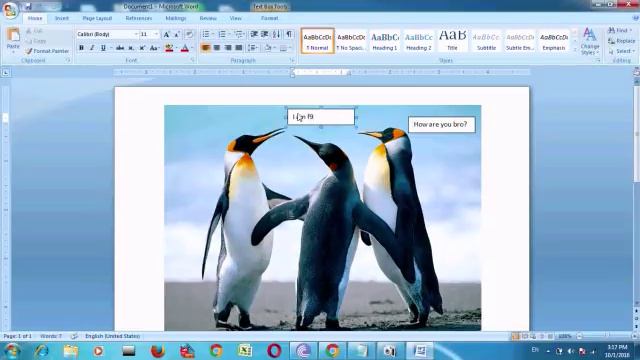Apply the Heading 2 style
The image size is (640, 360).
[x=419, y=41]
